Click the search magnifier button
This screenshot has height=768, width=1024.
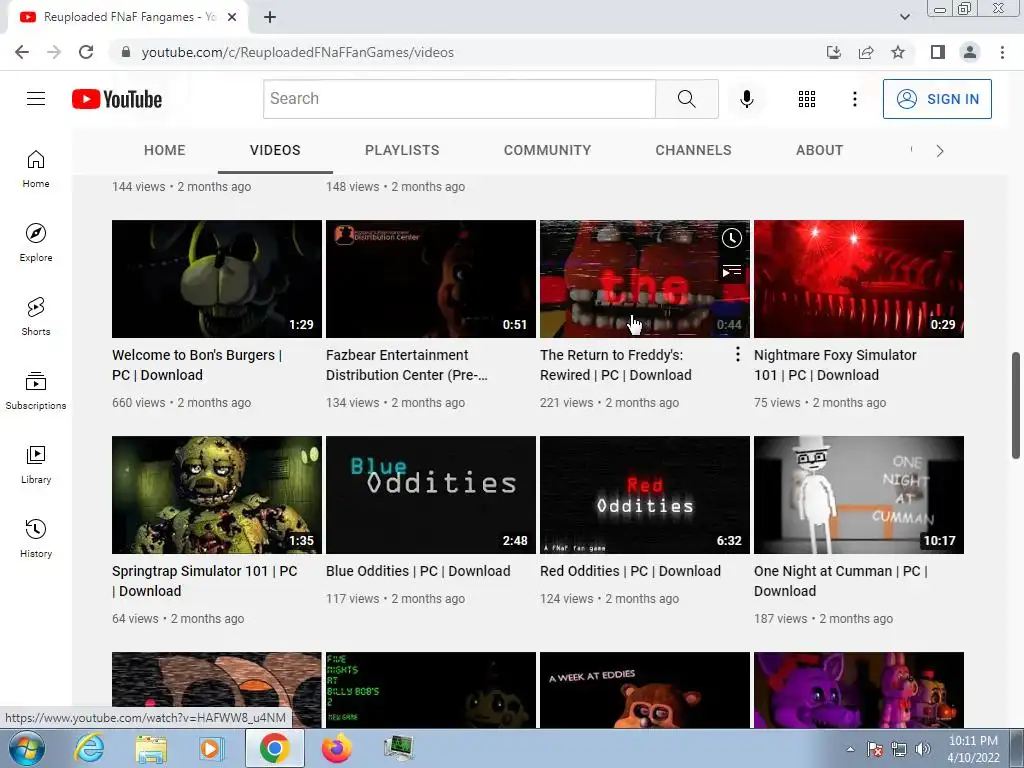click(686, 99)
